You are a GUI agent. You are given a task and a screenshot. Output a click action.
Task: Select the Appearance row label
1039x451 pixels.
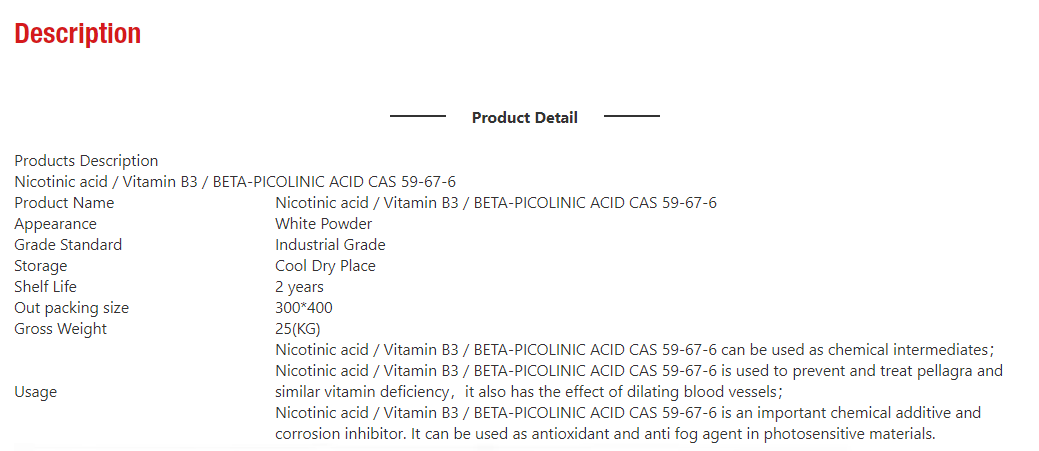click(x=55, y=224)
